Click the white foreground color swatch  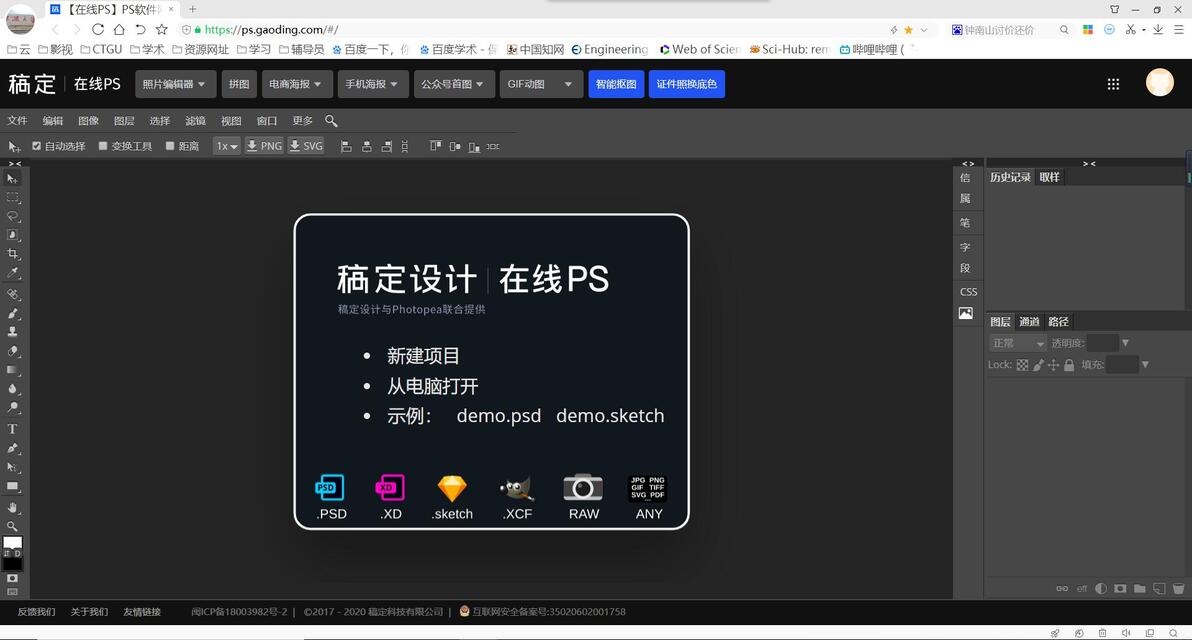point(11,542)
